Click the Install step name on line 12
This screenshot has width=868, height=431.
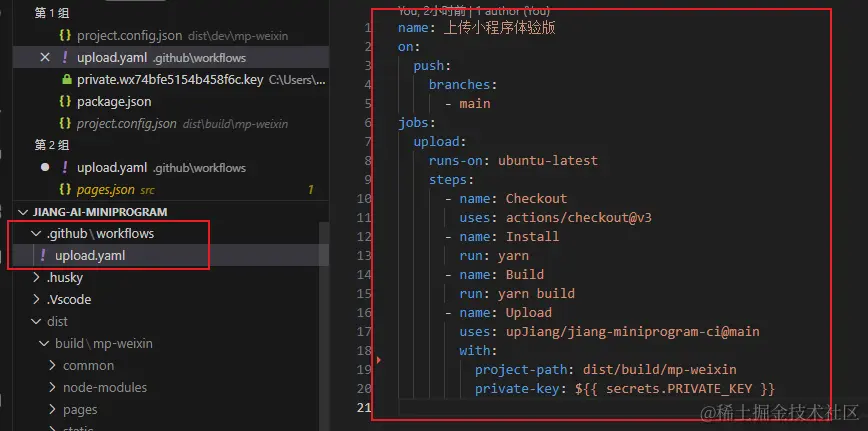pos(533,237)
